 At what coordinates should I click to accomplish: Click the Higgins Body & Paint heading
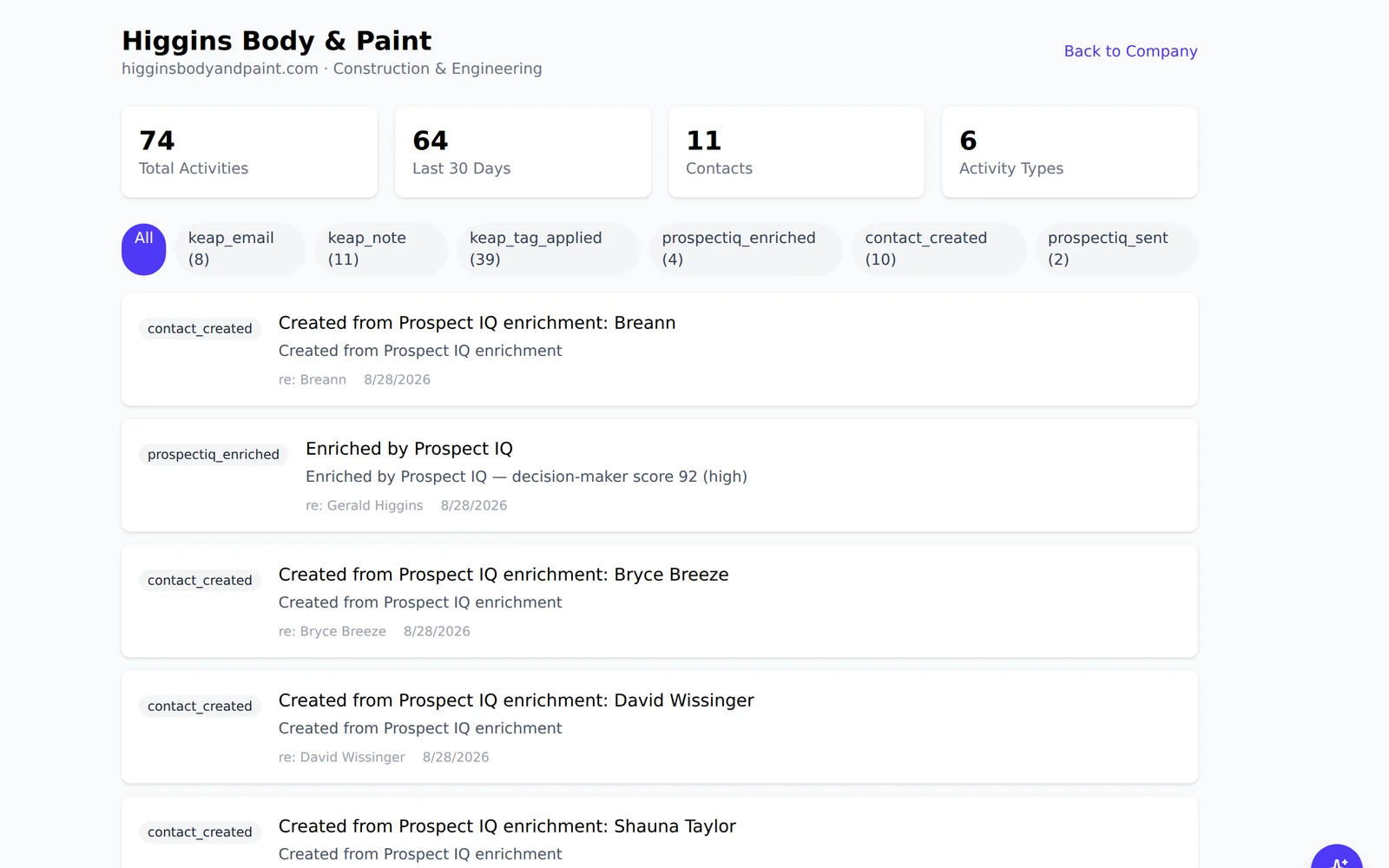277,41
